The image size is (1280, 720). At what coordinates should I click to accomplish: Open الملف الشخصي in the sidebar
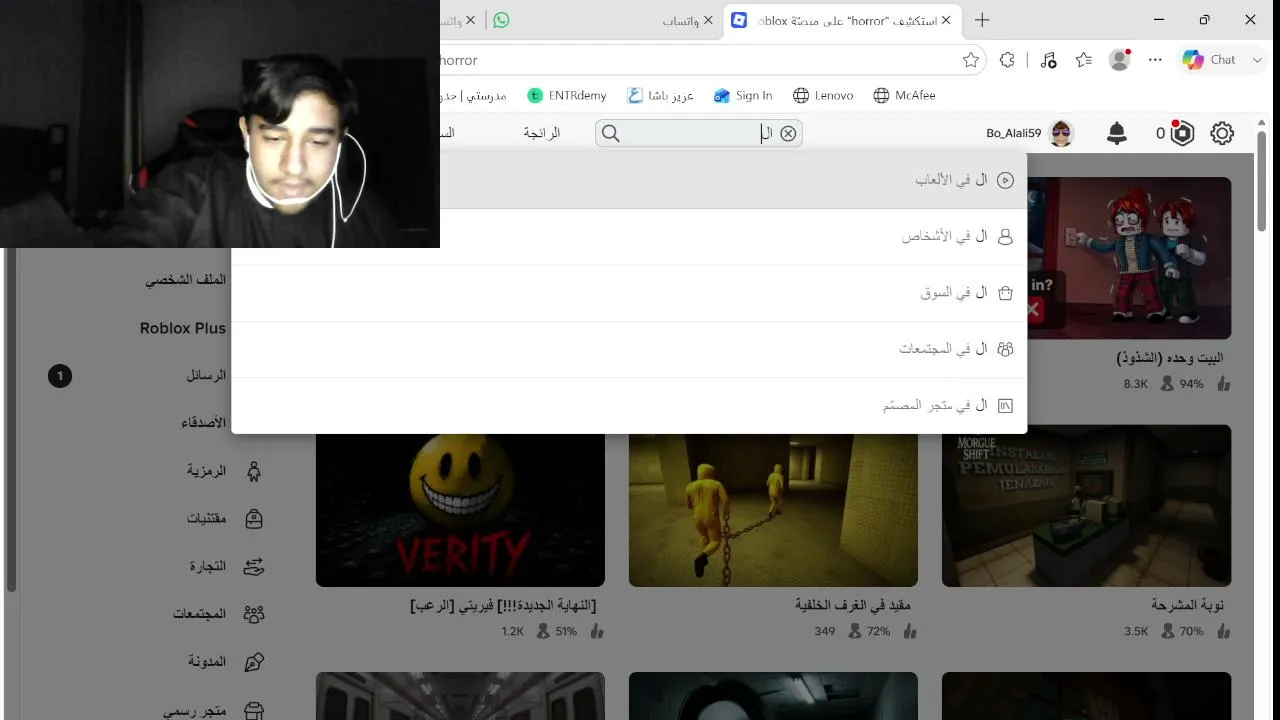tap(186, 280)
